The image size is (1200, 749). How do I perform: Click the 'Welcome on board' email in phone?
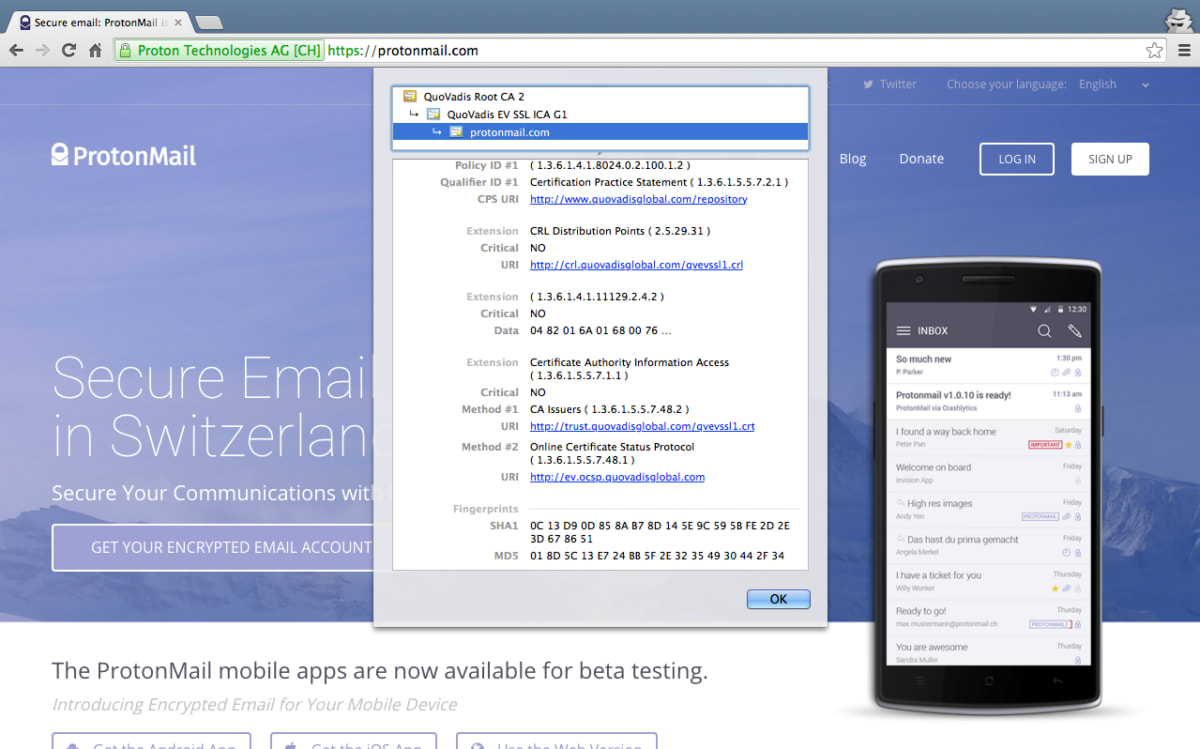[x=988, y=473]
